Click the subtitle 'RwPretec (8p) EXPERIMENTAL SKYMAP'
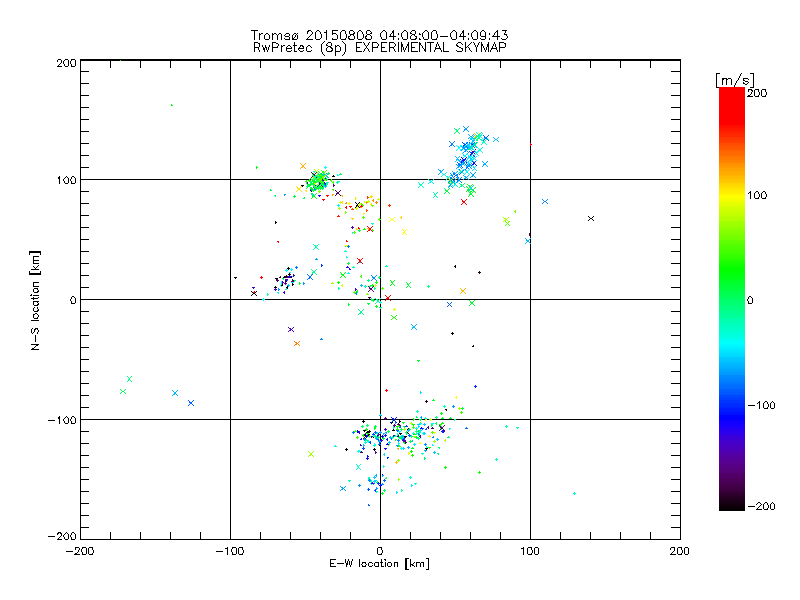800x600 pixels. tap(380, 48)
